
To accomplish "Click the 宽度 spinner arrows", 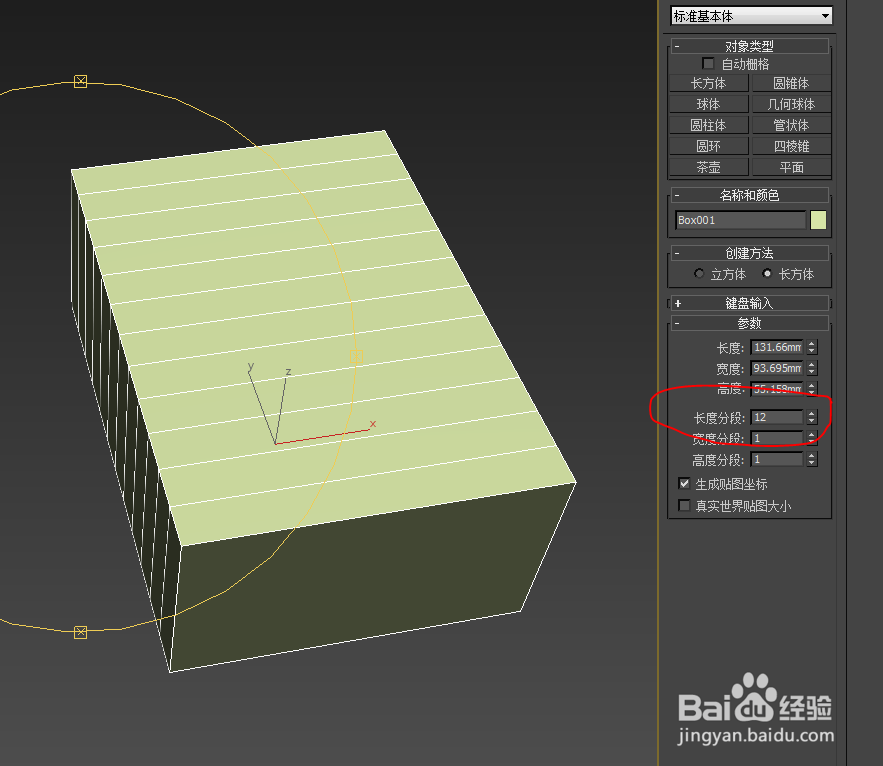I will tap(811, 368).
